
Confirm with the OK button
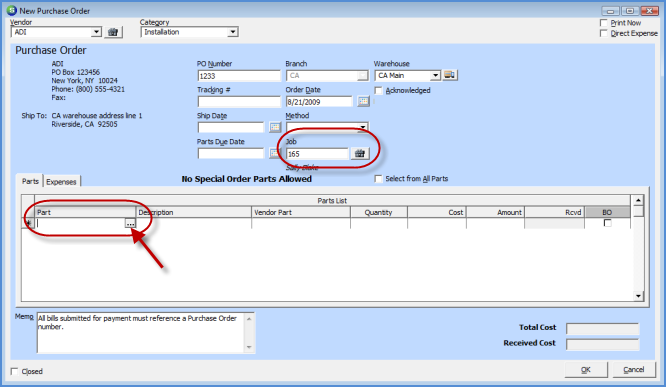coord(586,370)
